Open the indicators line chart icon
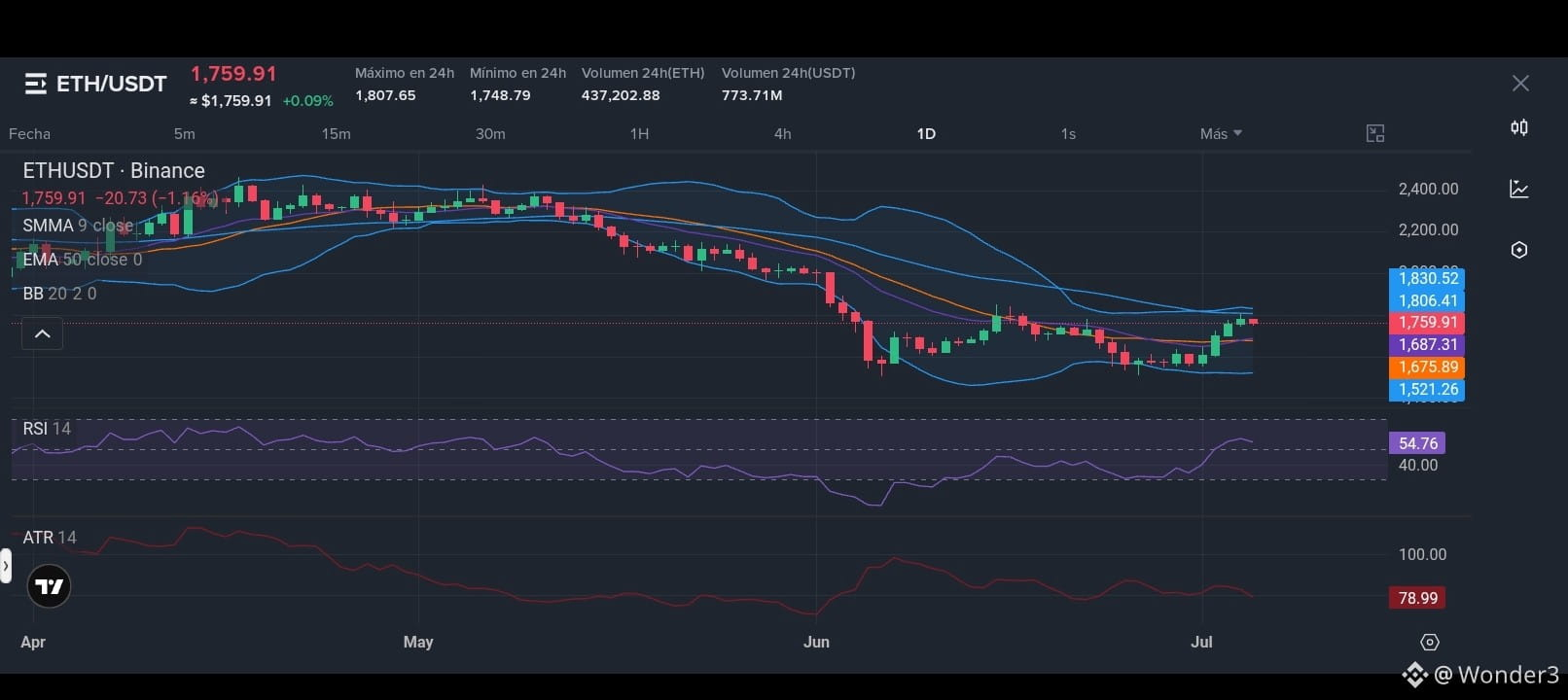 tap(1519, 189)
